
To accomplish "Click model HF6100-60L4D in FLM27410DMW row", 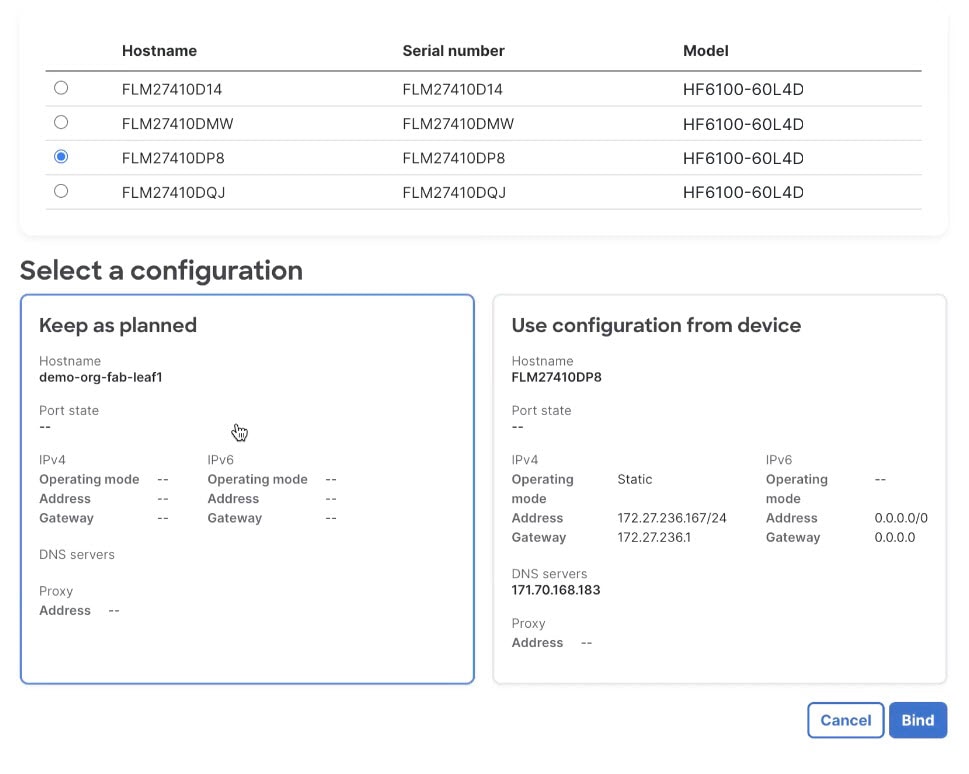I will [x=743, y=124].
